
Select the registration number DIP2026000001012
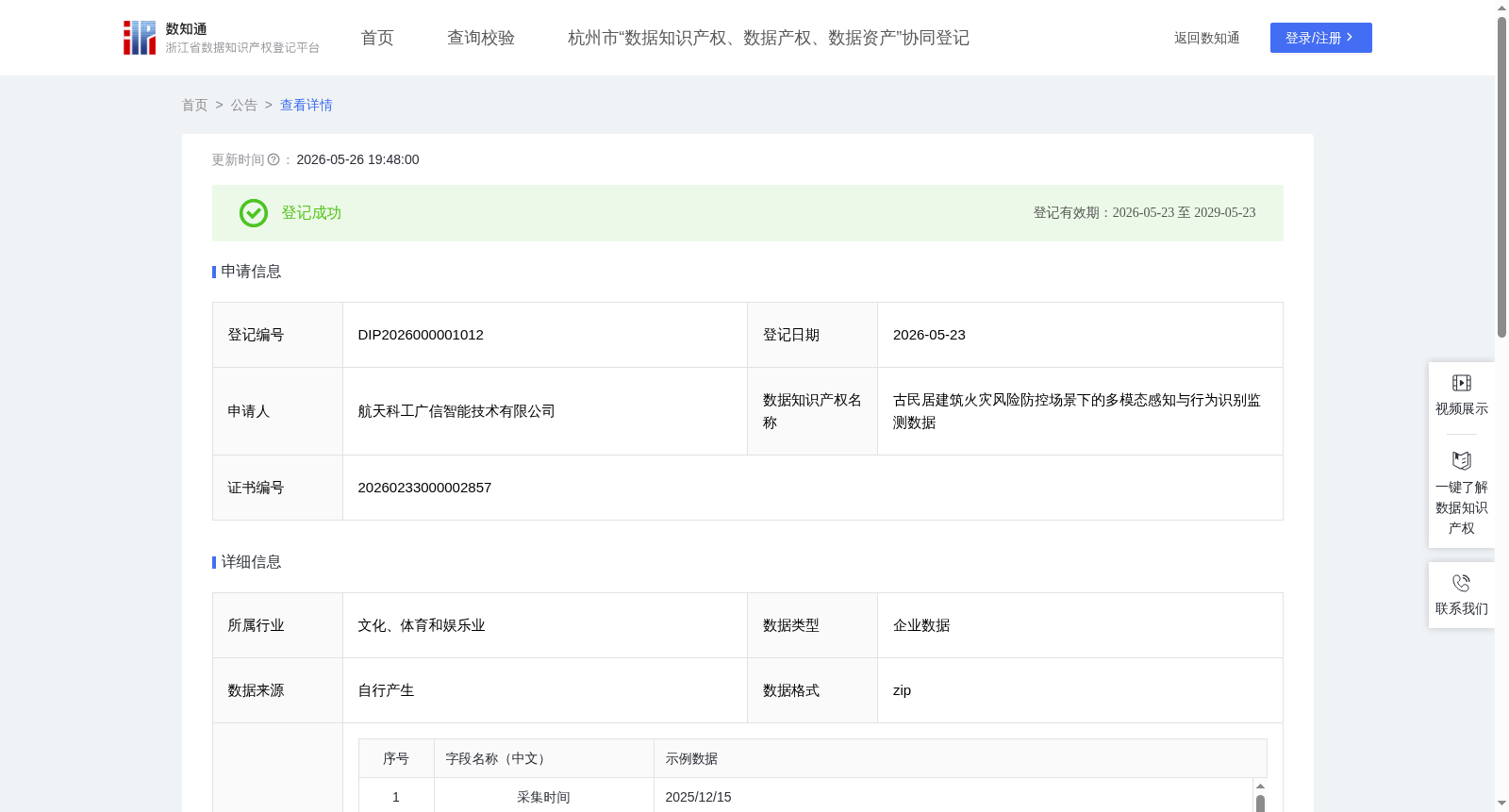pos(421,335)
